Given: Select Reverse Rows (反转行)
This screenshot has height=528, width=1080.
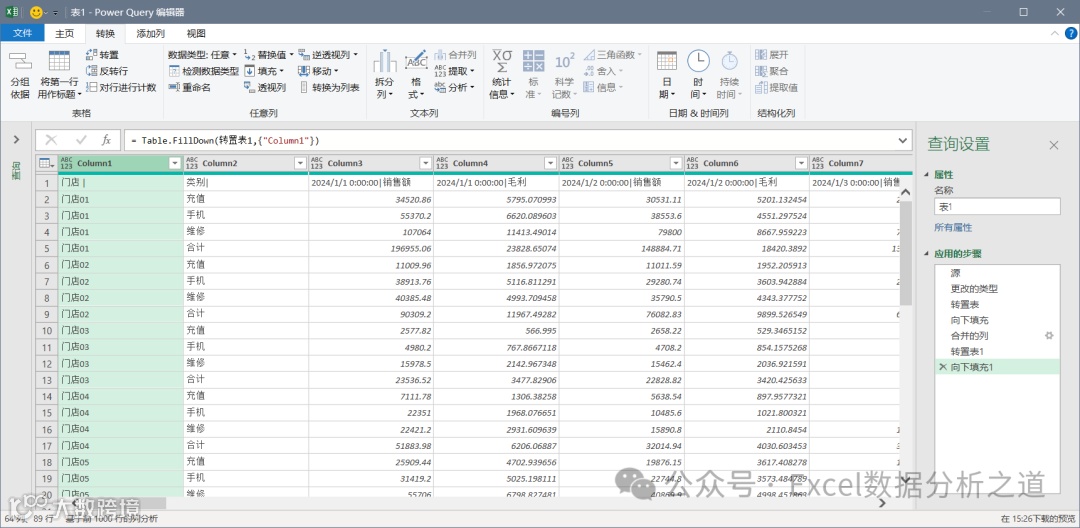Looking at the screenshot, I should coord(107,71).
